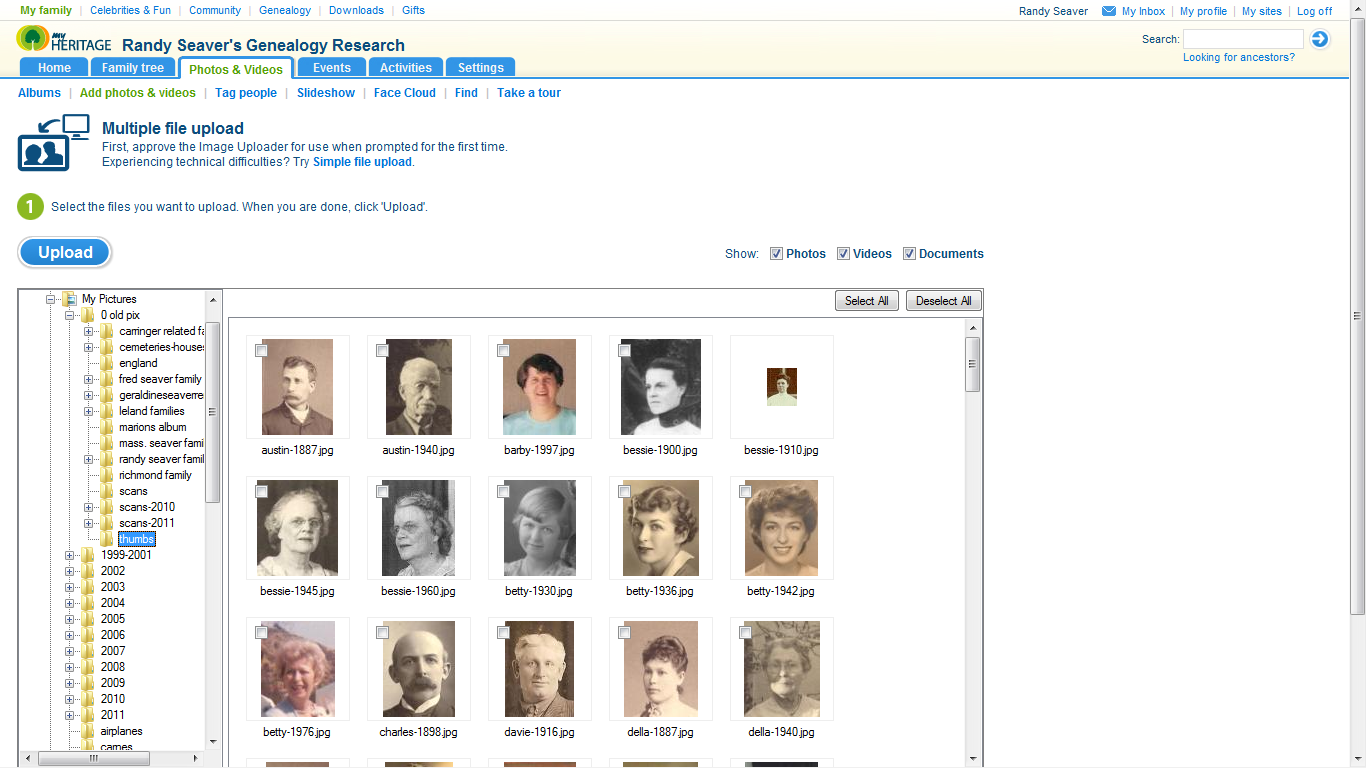Select the My Pictures folder icon
1366x768 pixels.
coord(70,299)
